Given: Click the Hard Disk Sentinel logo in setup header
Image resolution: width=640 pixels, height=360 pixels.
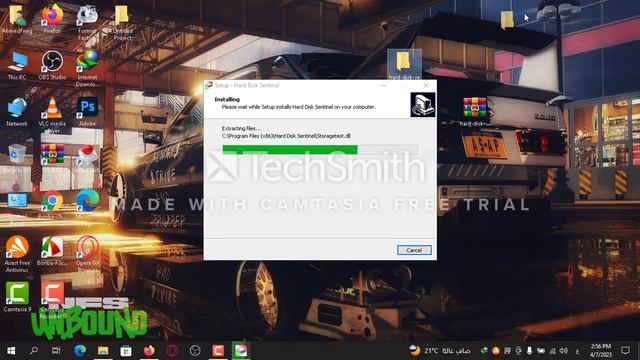Looking at the screenshot, I should pyautogui.click(x=422, y=104).
